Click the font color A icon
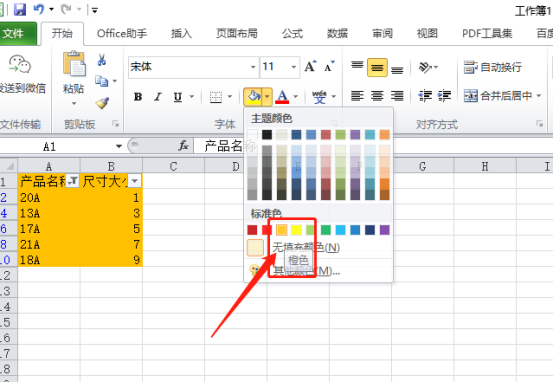This screenshot has width=554, height=382. coord(282,96)
